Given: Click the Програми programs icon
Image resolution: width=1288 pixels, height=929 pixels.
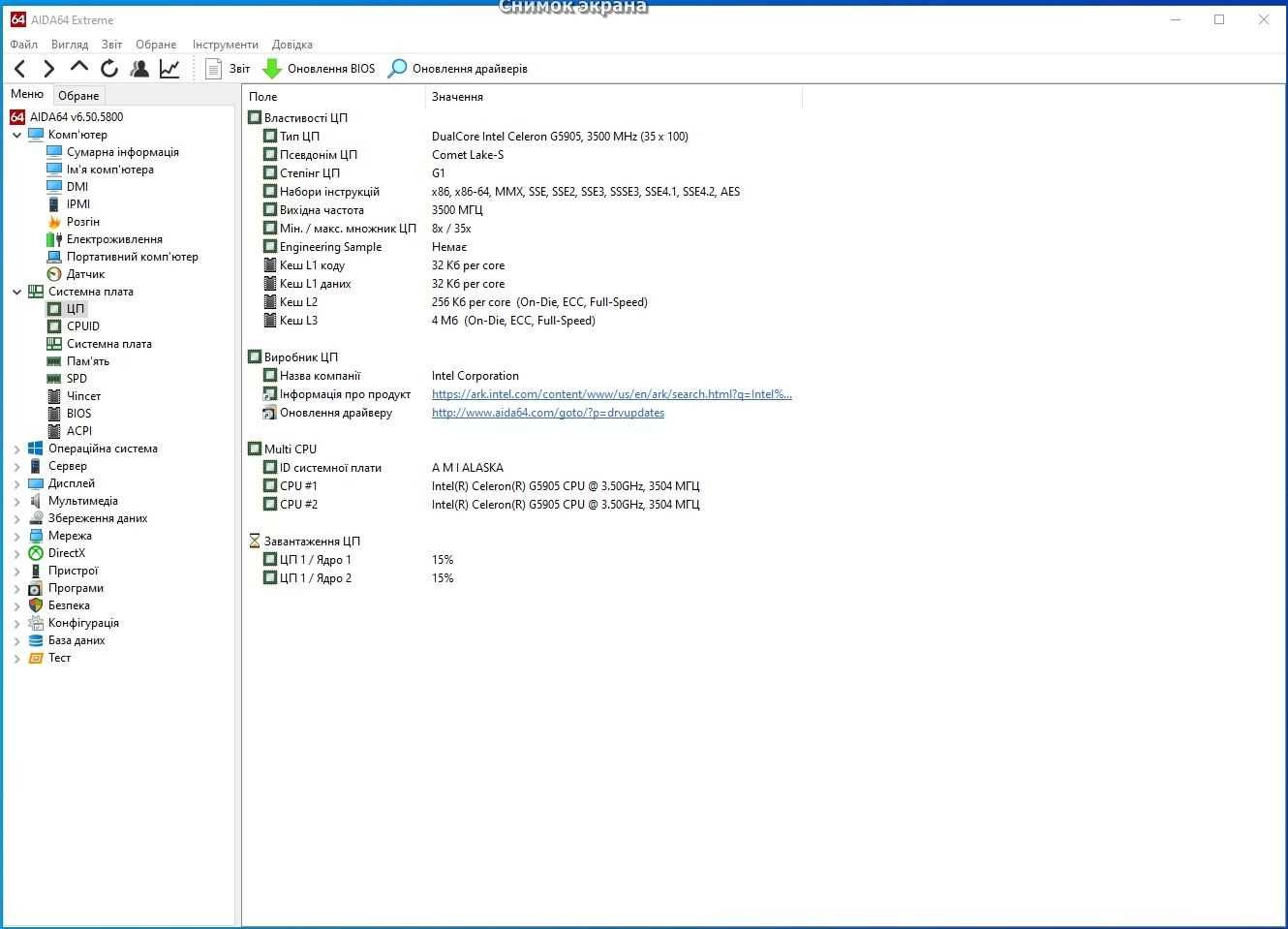Looking at the screenshot, I should 36,588.
